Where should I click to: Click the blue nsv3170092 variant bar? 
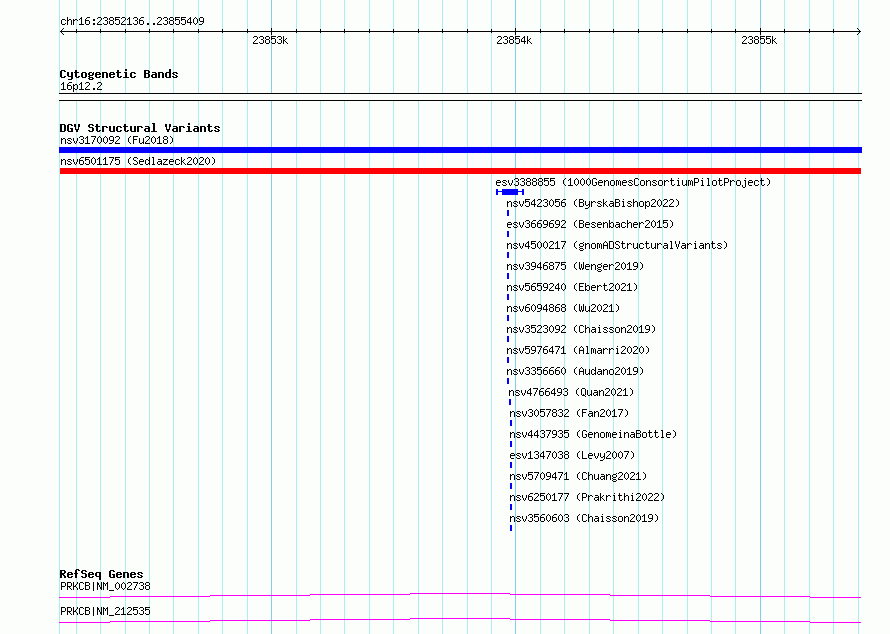click(460, 150)
